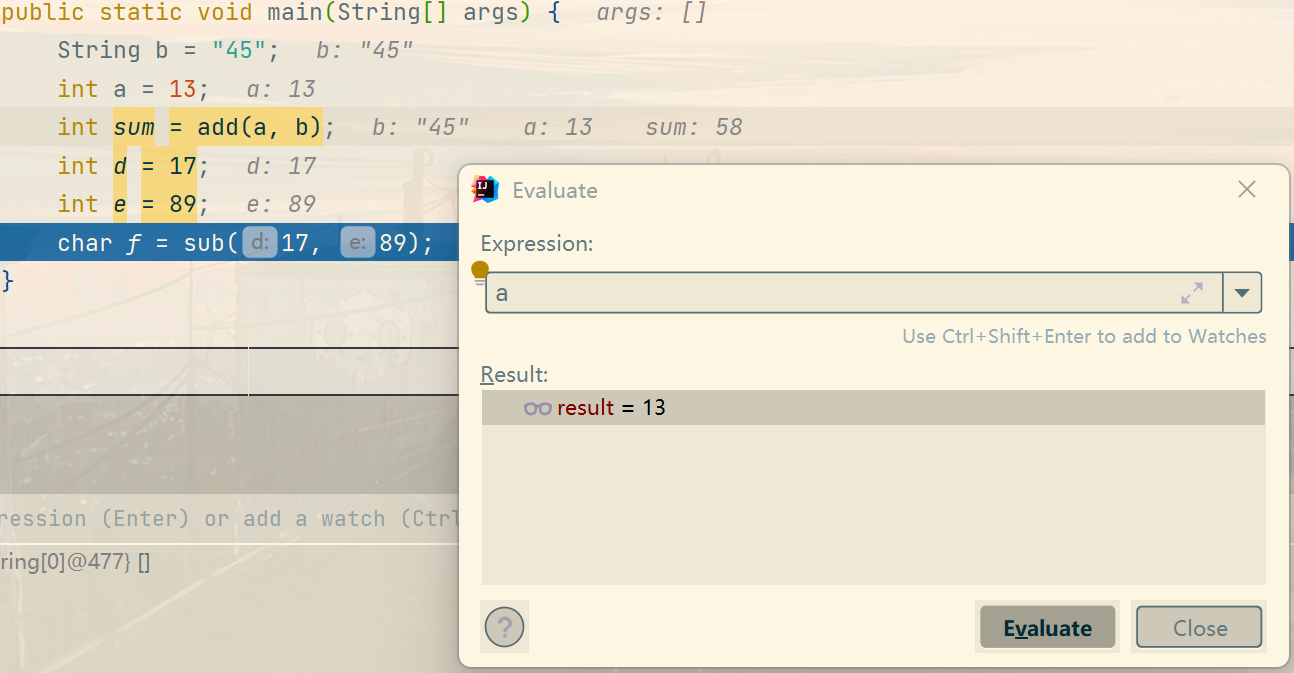The height and width of the screenshot is (673, 1294).
Task: Open the expression history dropdown arrow
Action: click(1242, 293)
